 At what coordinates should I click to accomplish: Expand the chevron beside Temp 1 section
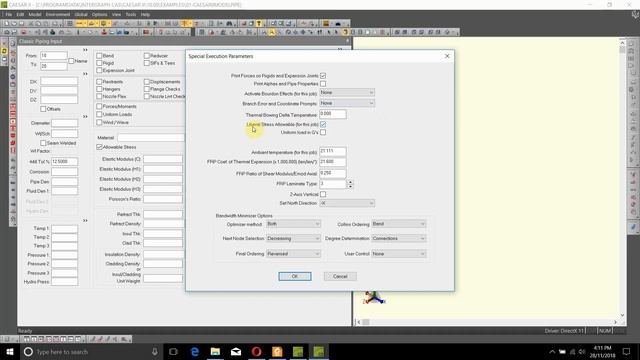tap(85, 220)
